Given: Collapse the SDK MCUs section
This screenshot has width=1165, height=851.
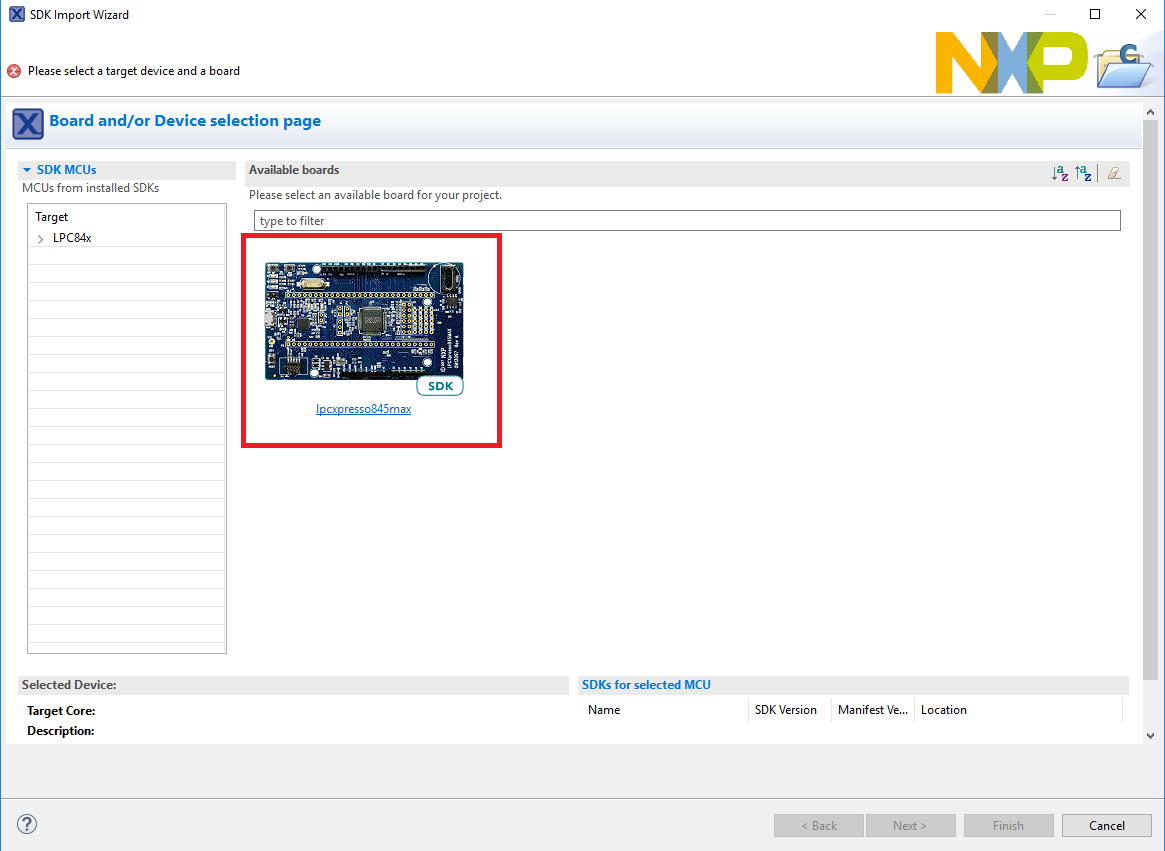Looking at the screenshot, I should click(x=27, y=170).
